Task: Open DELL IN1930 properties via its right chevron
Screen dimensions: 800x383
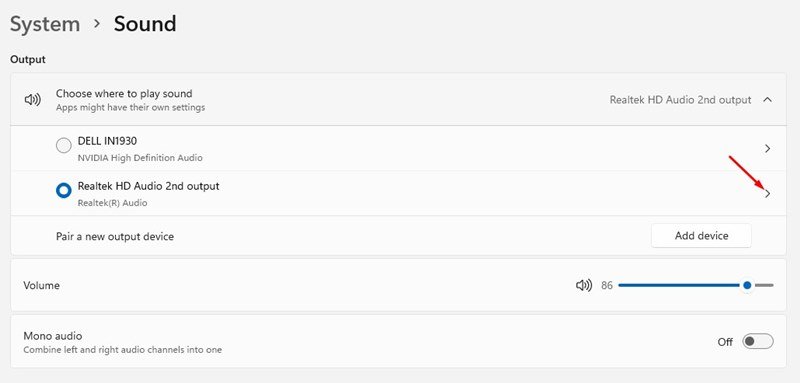Action: coord(767,148)
